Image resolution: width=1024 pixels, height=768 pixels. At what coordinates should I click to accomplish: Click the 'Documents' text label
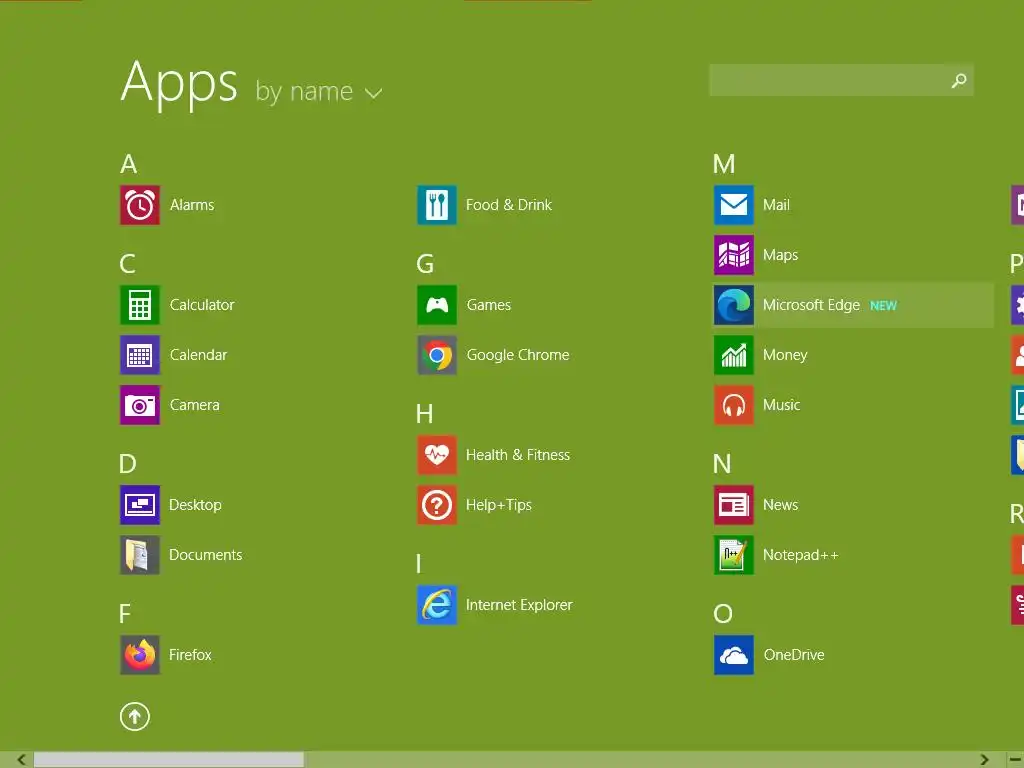point(206,555)
